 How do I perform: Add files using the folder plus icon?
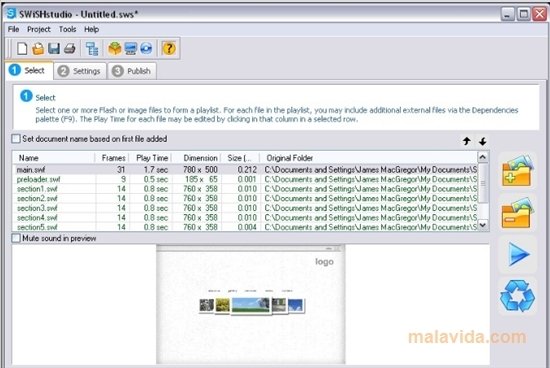[518, 171]
